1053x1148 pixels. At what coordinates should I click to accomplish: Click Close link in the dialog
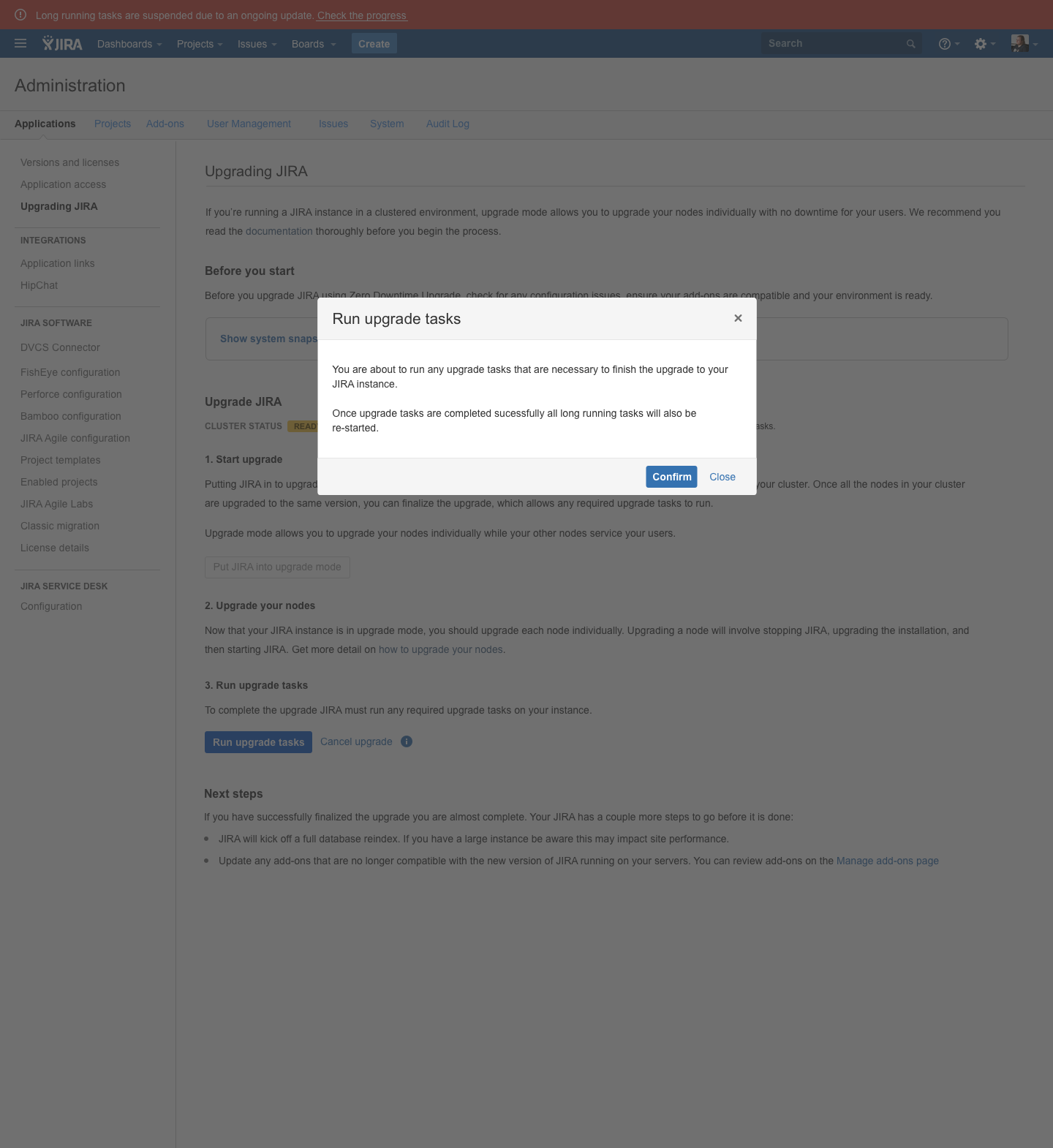point(722,477)
